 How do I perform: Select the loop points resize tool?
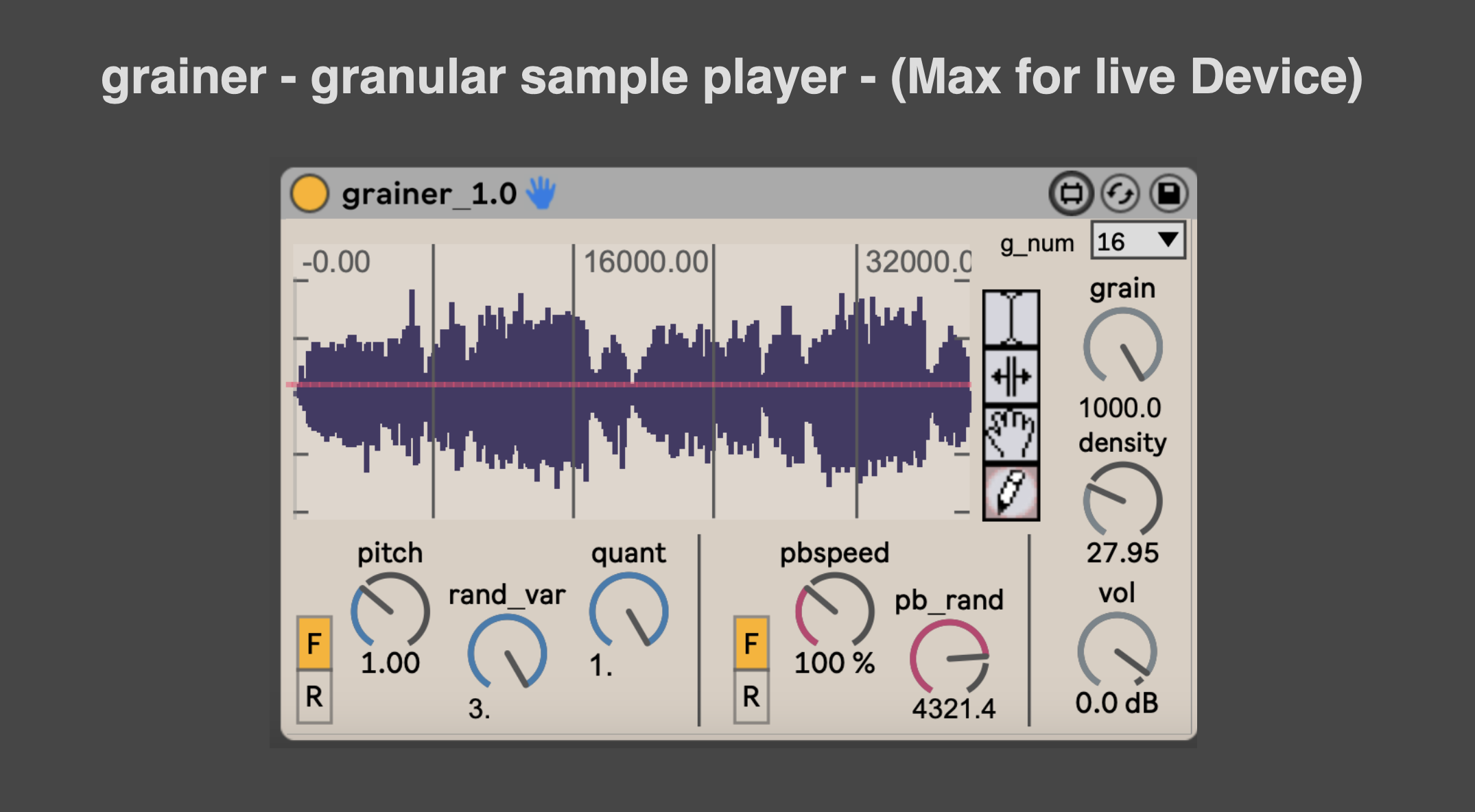1011,377
